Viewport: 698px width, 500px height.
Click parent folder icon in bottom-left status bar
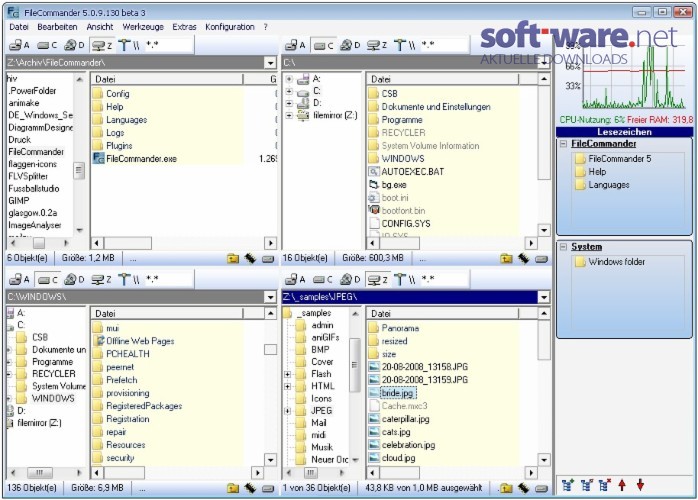[x=233, y=488]
